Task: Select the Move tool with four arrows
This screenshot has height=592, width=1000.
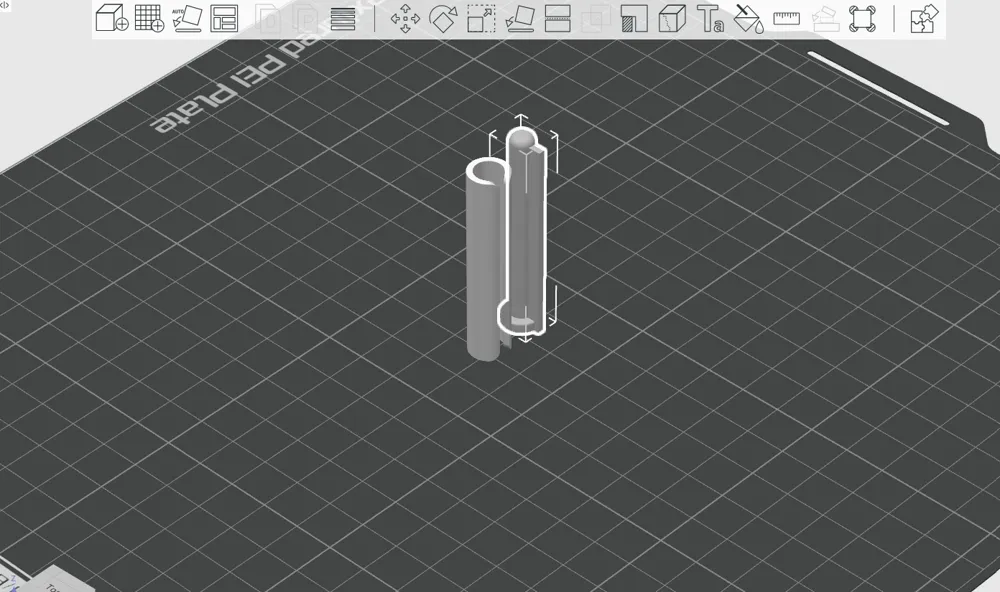Action: [x=405, y=18]
